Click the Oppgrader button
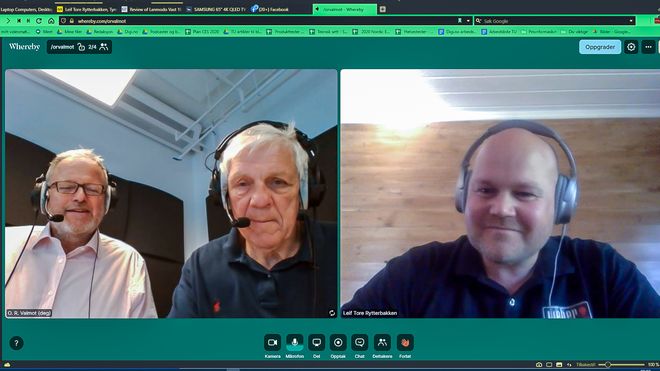Screen dimensions: 660x371 [600, 47]
